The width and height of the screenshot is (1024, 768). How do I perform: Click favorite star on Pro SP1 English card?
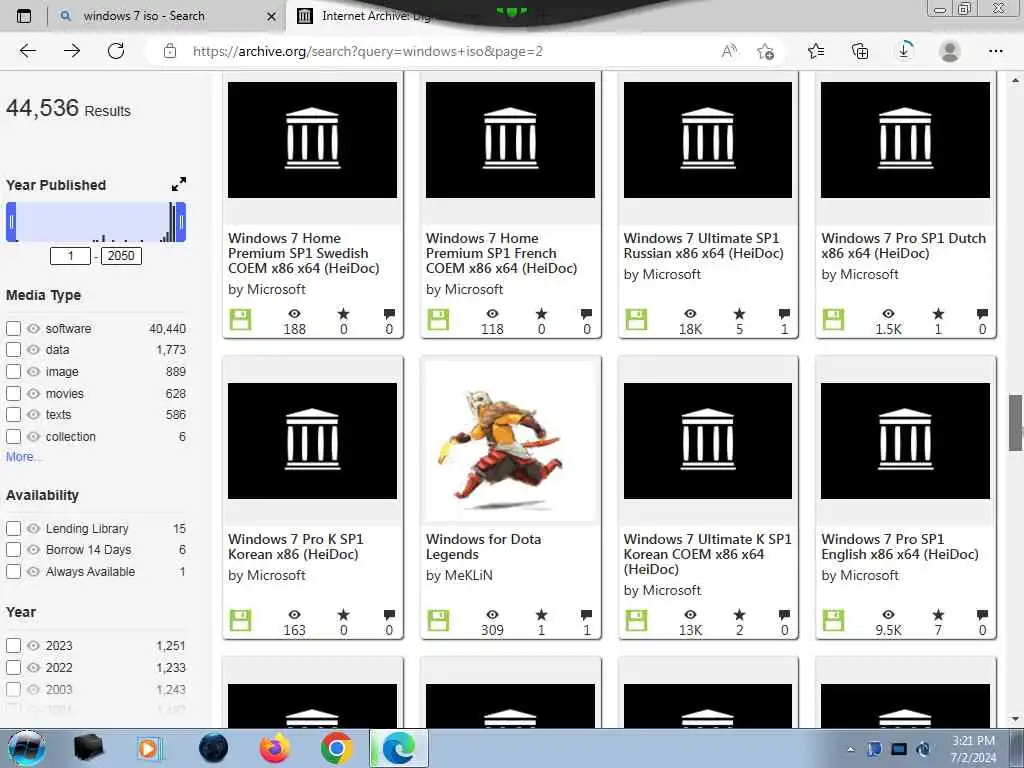tap(938, 615)
